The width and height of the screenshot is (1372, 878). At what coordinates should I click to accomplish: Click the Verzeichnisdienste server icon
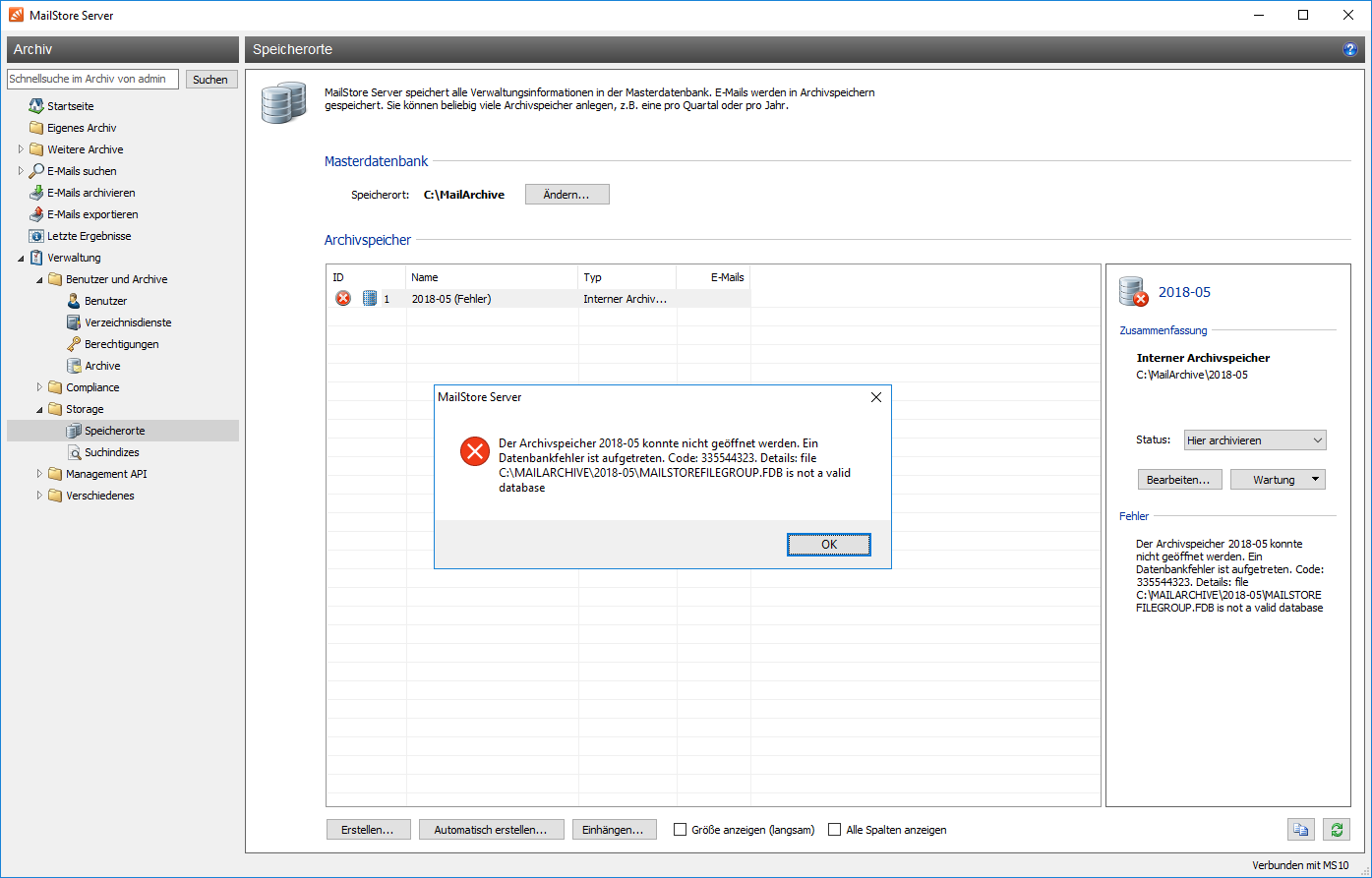(x=74, y=322)
